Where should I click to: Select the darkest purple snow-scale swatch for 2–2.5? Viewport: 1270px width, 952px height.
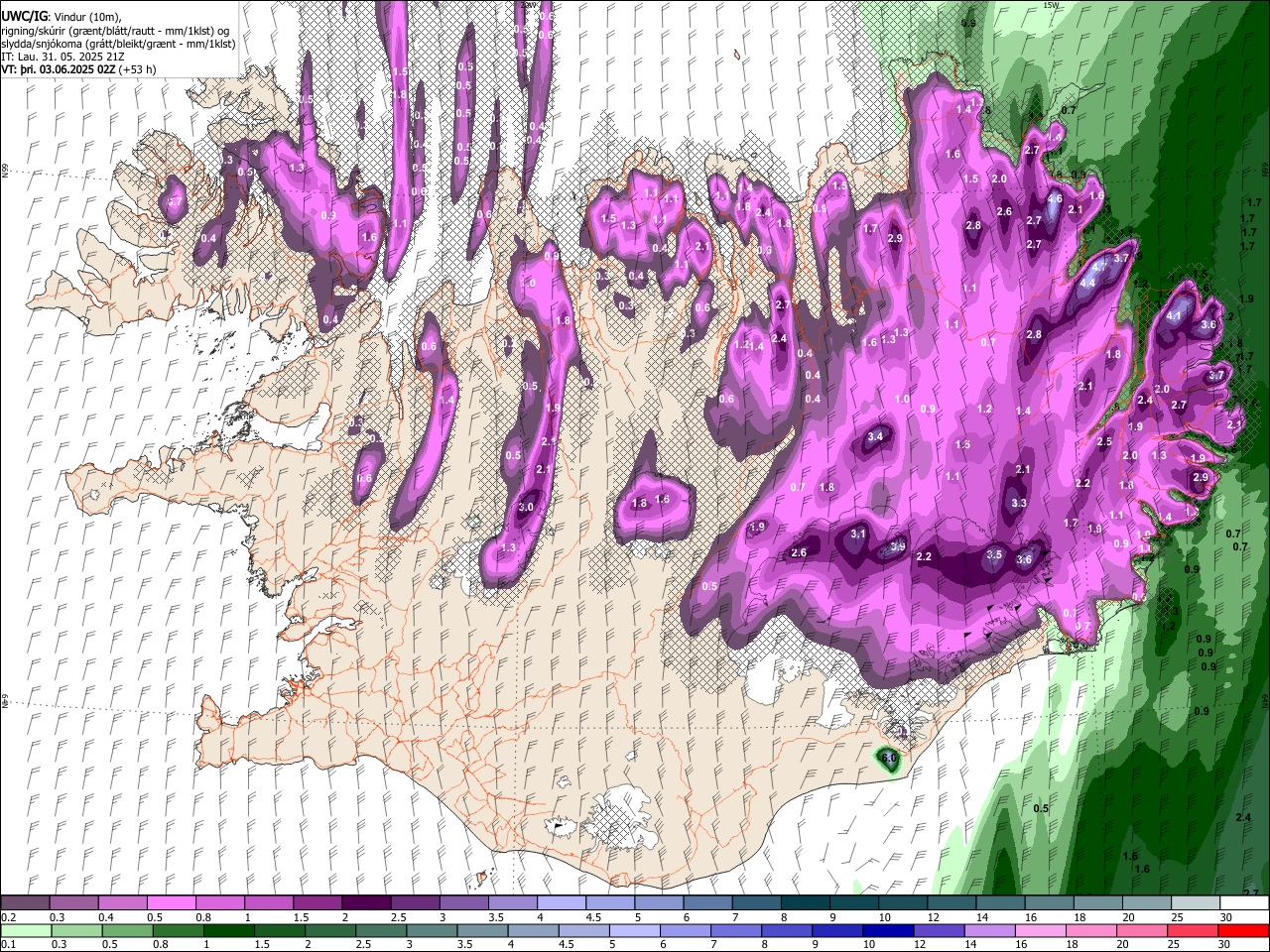pos(365,903)
